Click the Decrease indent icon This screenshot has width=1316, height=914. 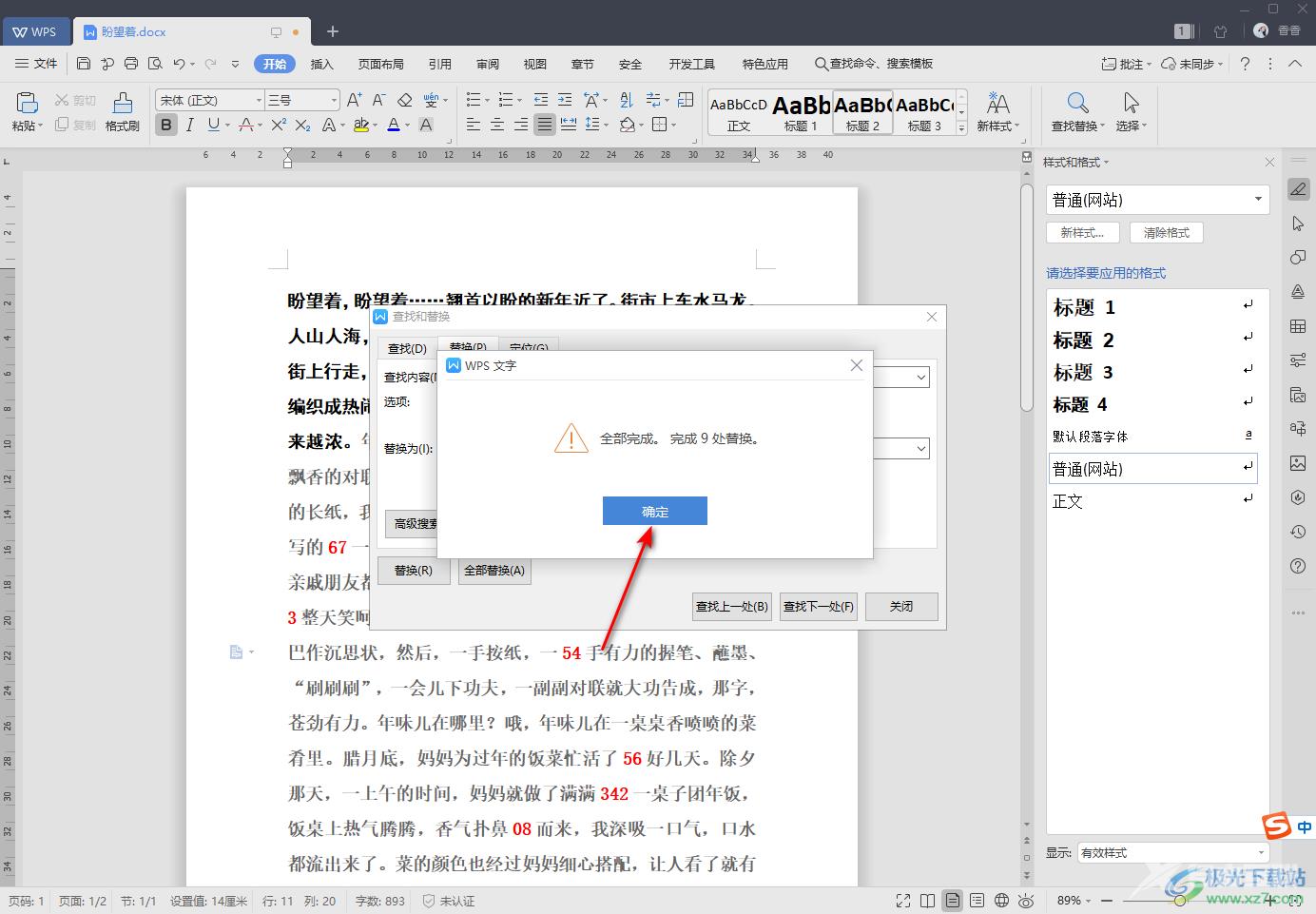[541, 99]
